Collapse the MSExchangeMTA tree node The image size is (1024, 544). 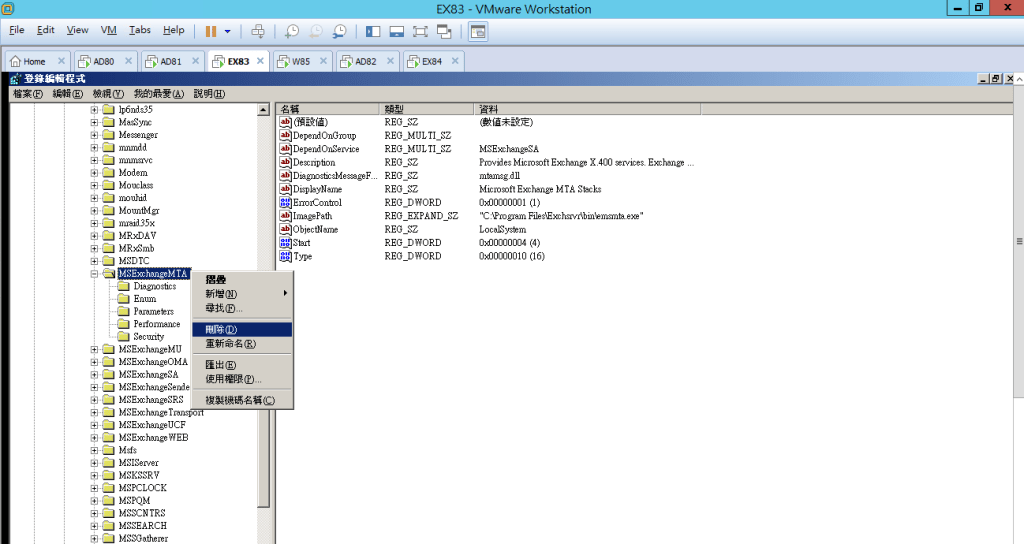click(95, 273)
